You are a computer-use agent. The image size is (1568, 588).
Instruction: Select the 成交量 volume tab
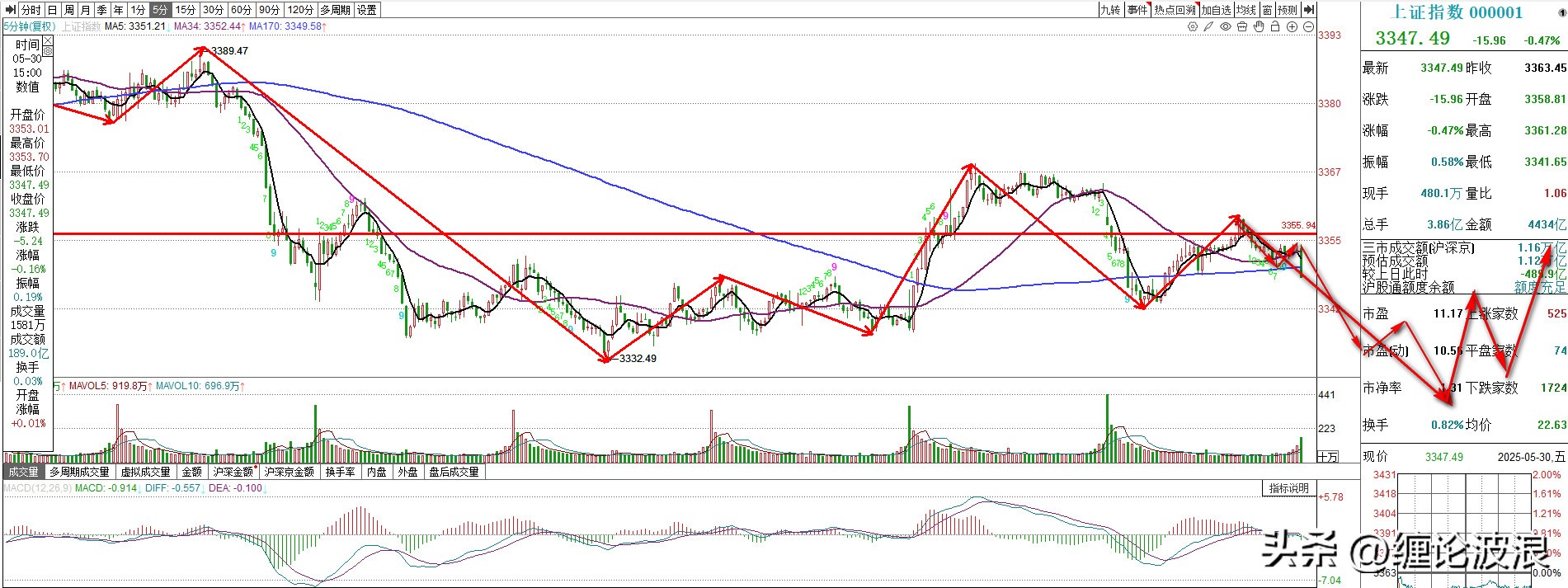click(23, 472)
